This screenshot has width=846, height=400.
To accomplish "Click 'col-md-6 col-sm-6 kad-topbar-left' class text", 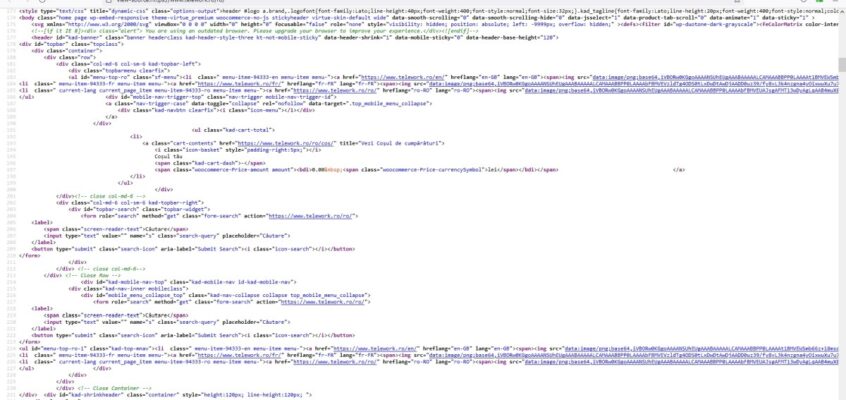I will [146, 64].
